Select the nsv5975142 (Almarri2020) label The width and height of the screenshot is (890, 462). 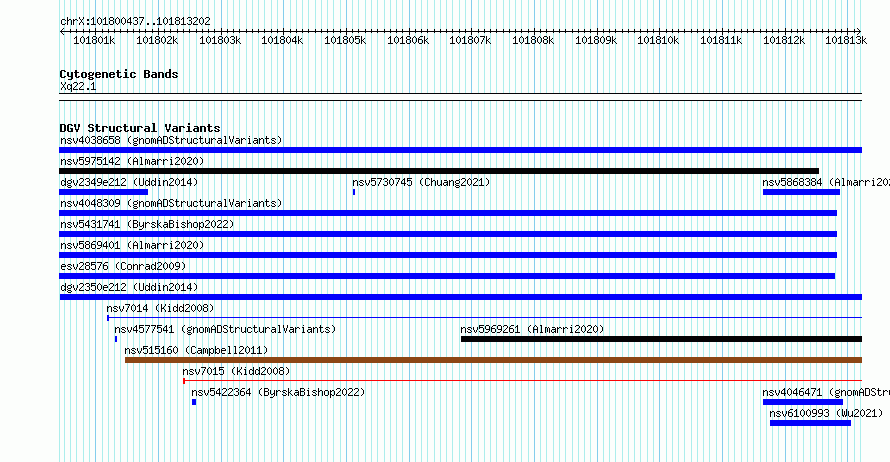(132, 161)
